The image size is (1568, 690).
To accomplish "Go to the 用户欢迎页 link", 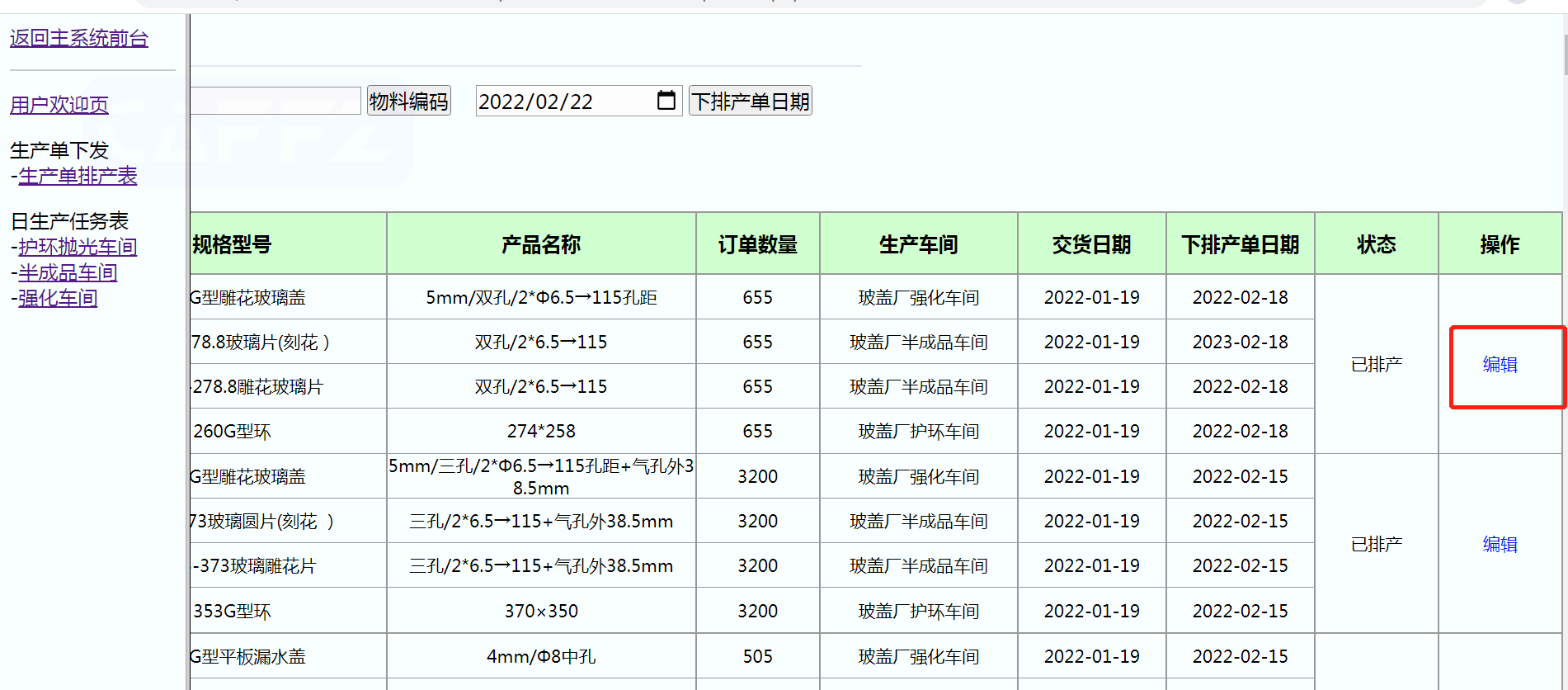I will pyautogui.click(x=59, y=105).
